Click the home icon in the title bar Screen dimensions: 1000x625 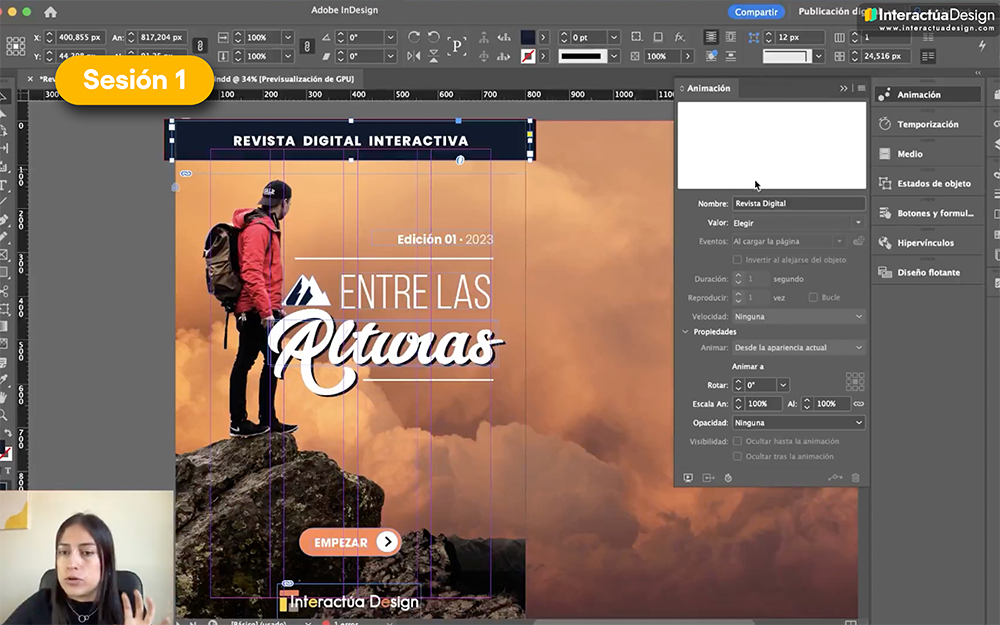[50, 11]
